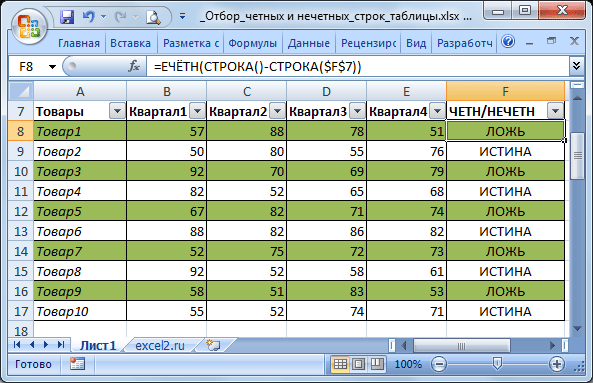
Task: Switch to the Разметка страницы tab
Action: coord(191,43)
